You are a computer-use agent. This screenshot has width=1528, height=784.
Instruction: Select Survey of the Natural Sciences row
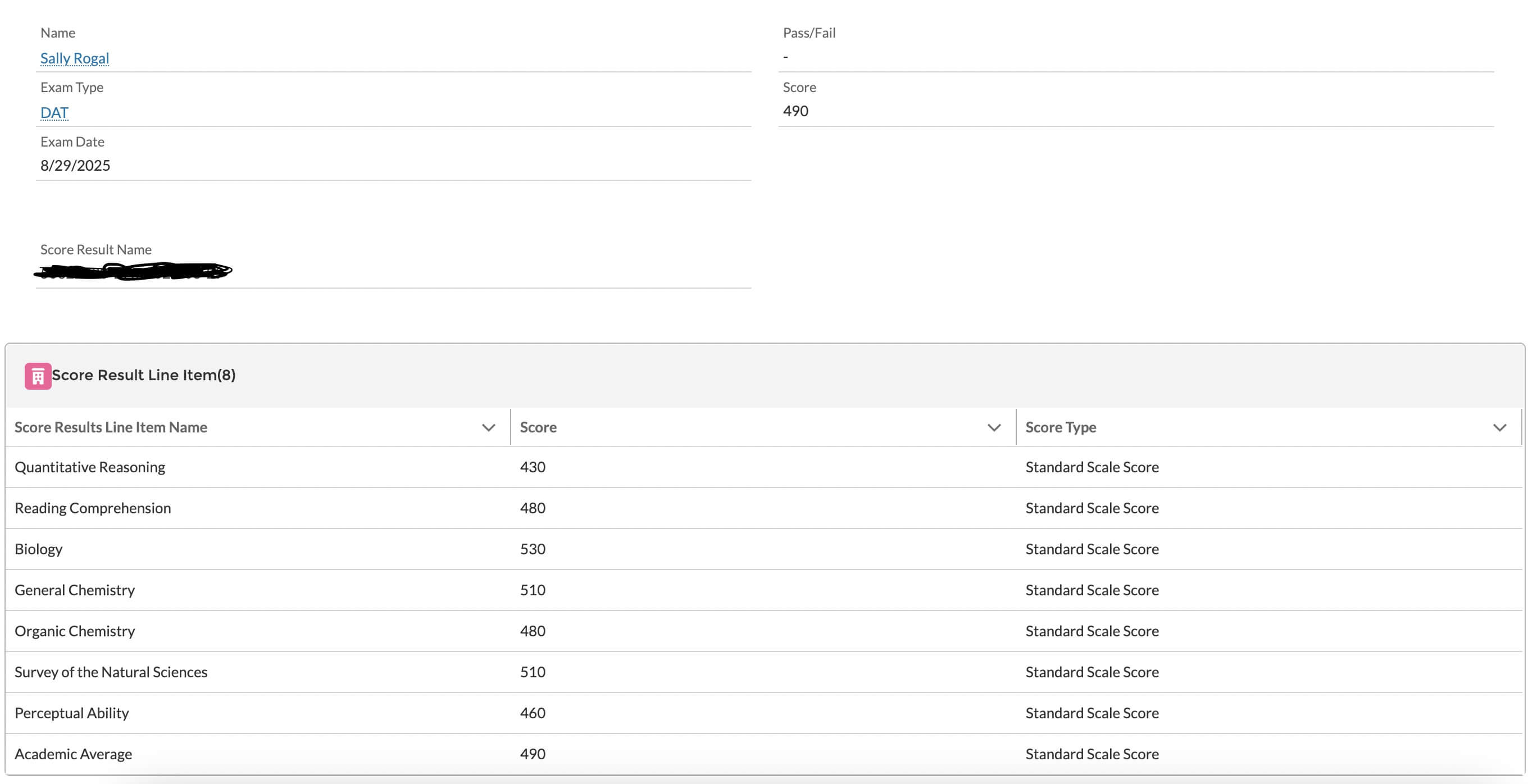pyautogui.click(x=111, y=672)
